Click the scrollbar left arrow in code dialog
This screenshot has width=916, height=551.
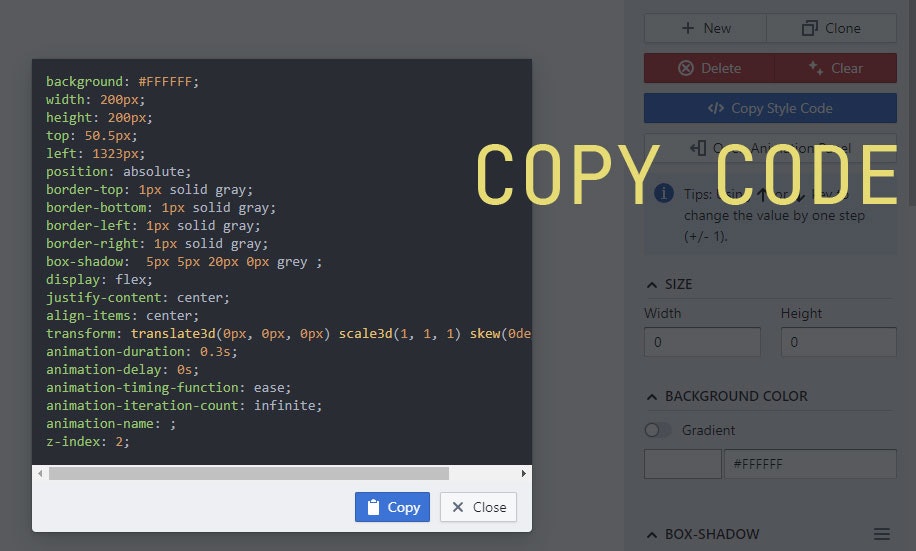(40, 473)
